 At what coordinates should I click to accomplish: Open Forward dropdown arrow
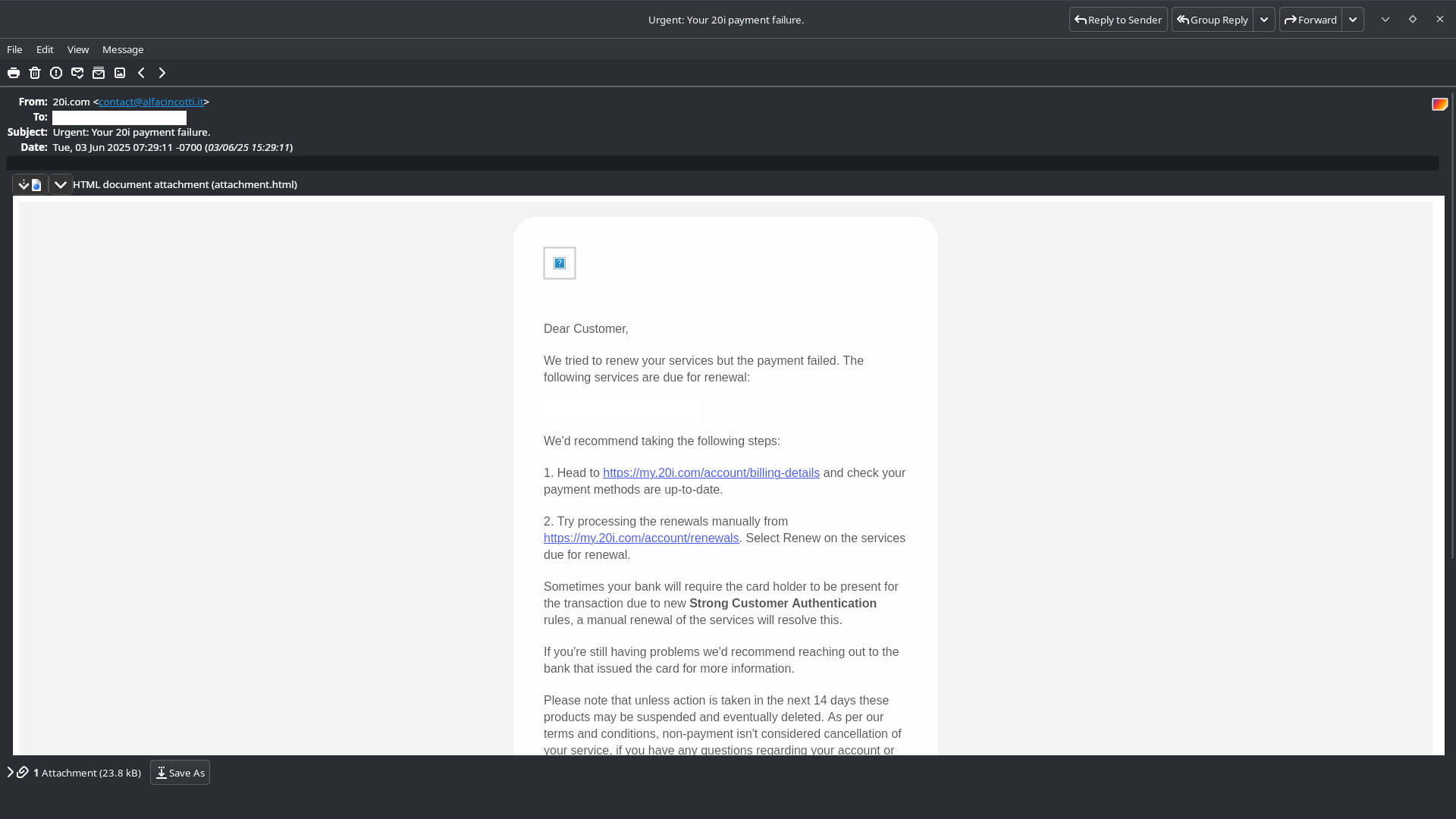point(1353,20)
